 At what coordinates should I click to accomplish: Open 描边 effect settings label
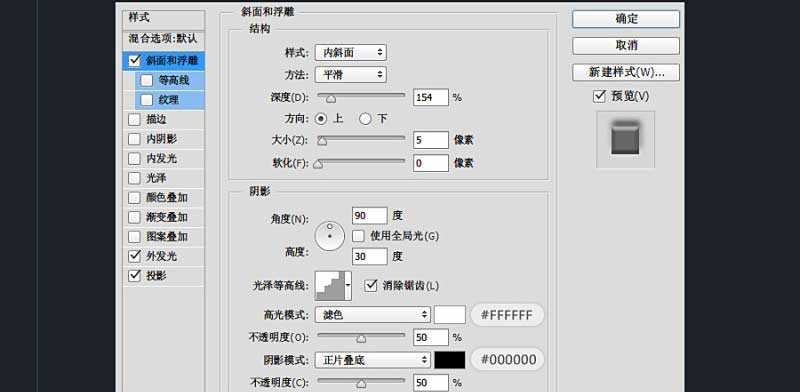(157, 119)
